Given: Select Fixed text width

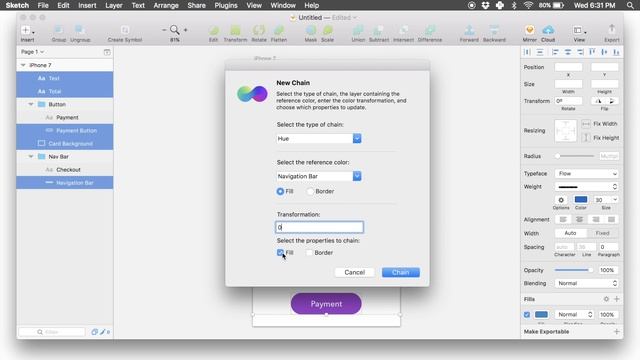Looking at the screenshot, I should coord(602,233).
